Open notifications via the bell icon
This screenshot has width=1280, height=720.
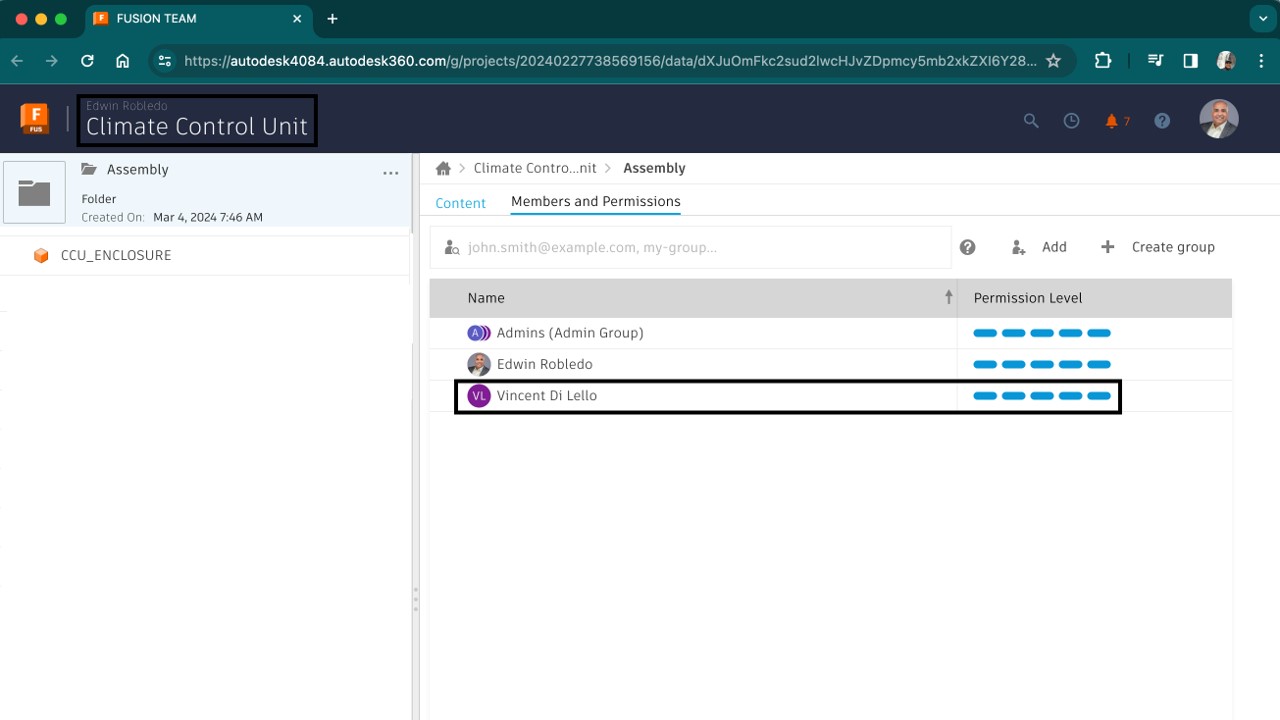click(1113, 120)
